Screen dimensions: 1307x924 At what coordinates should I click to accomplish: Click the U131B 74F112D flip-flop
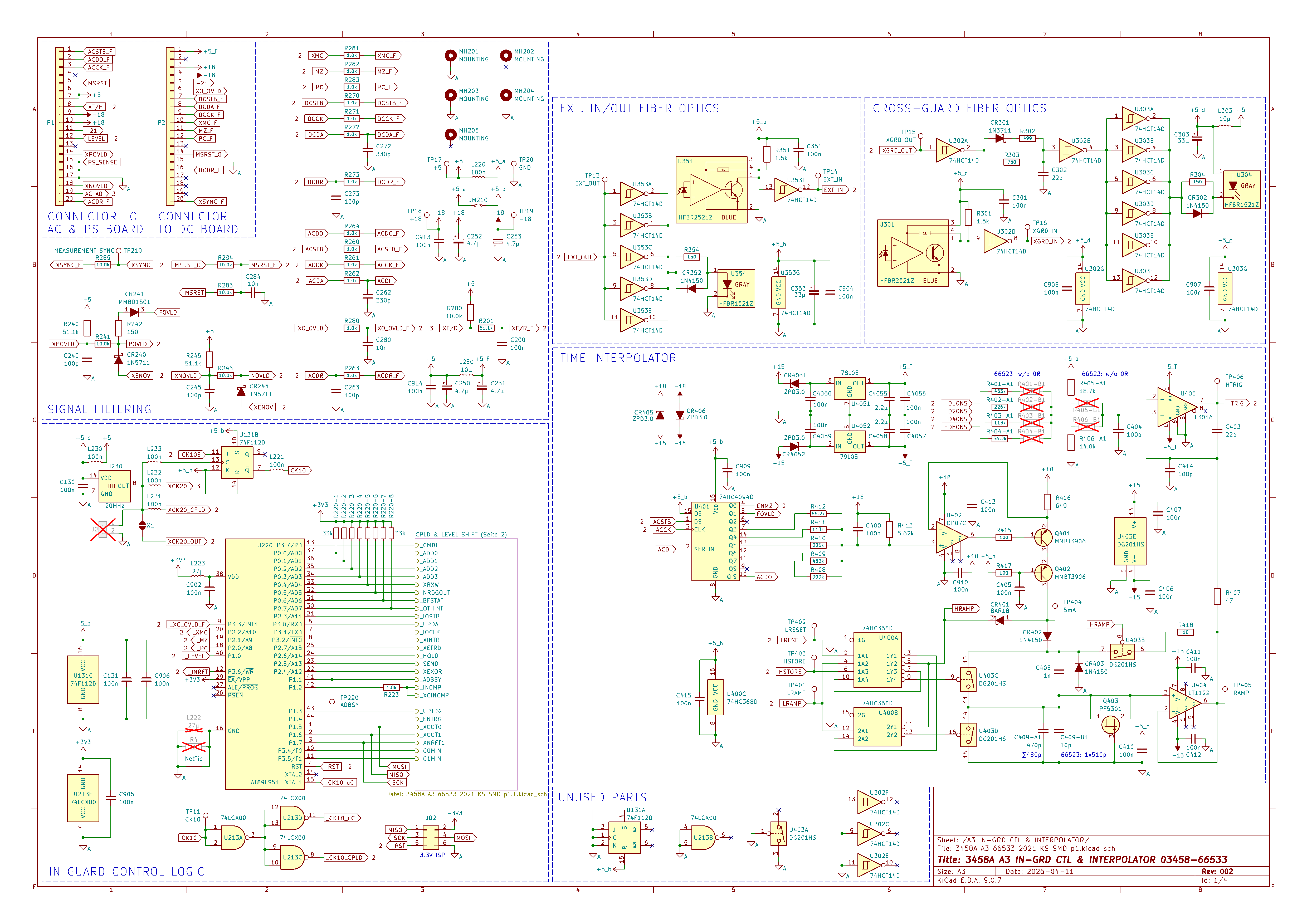[x=237, y=462]
